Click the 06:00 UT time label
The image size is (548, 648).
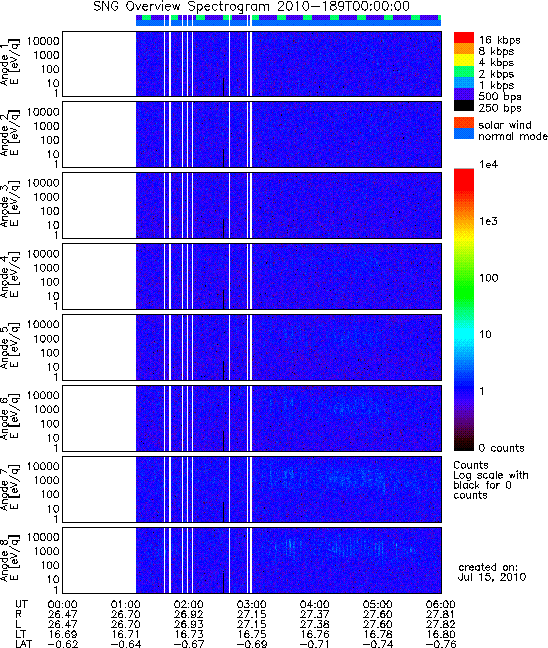click(441, 605)
